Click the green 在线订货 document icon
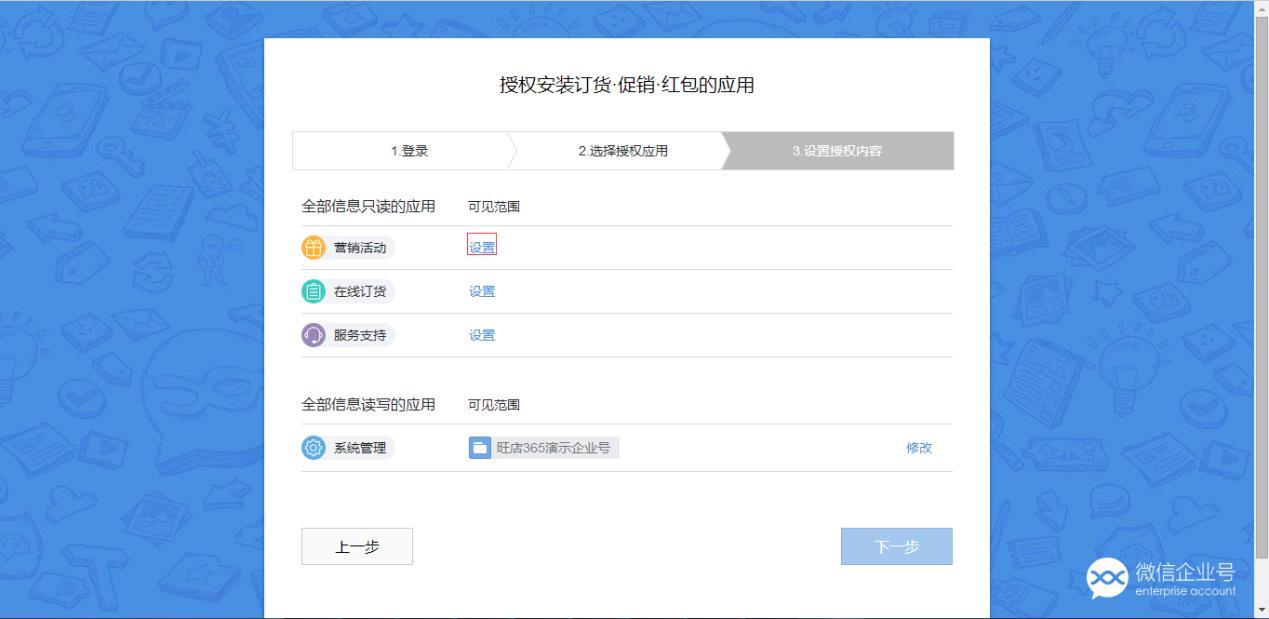 click(x=313, y=292)
